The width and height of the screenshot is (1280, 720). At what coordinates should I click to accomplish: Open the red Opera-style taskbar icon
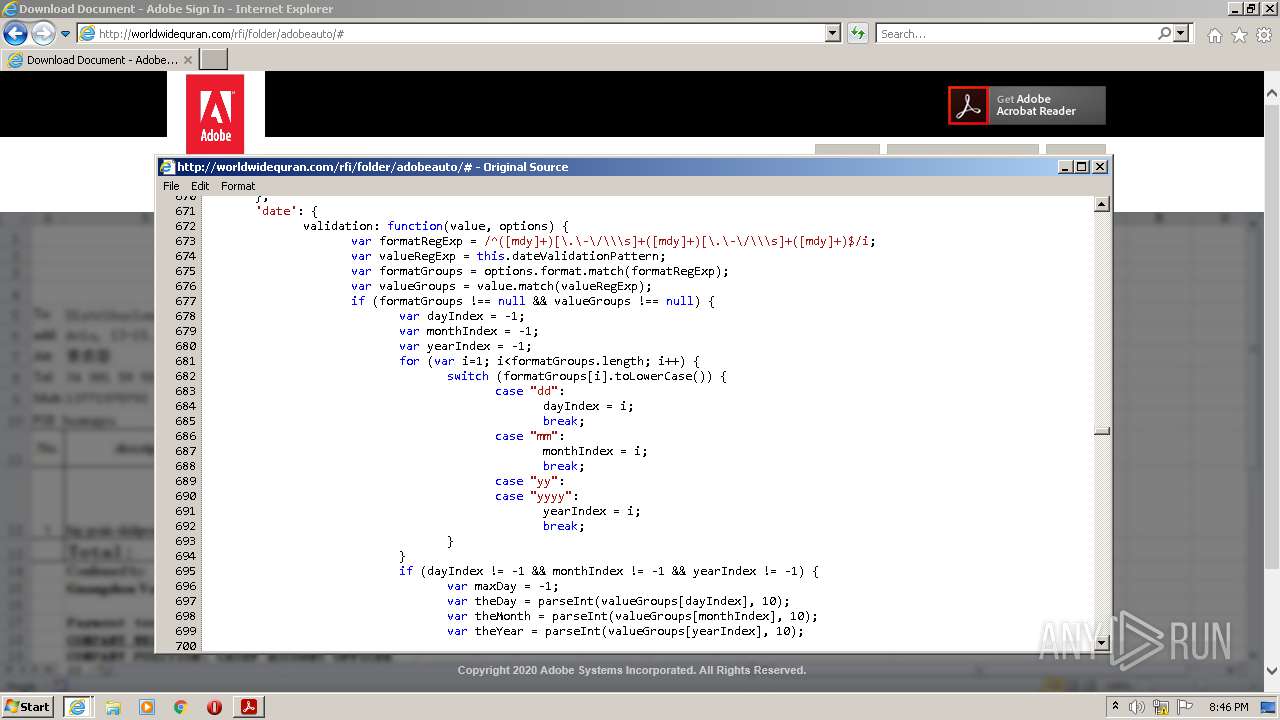tap(214, 707)
